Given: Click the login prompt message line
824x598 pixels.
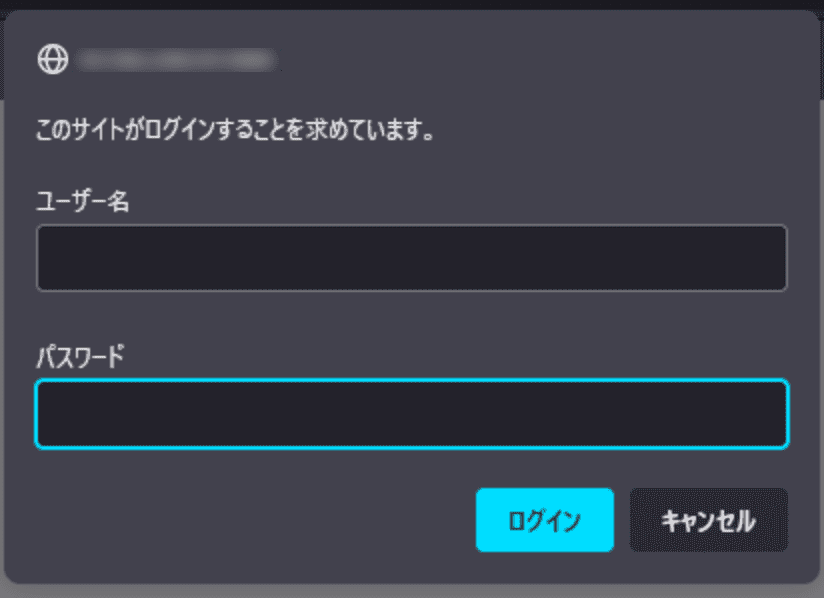Looking at the screenshot, I should tap(235, 131).
